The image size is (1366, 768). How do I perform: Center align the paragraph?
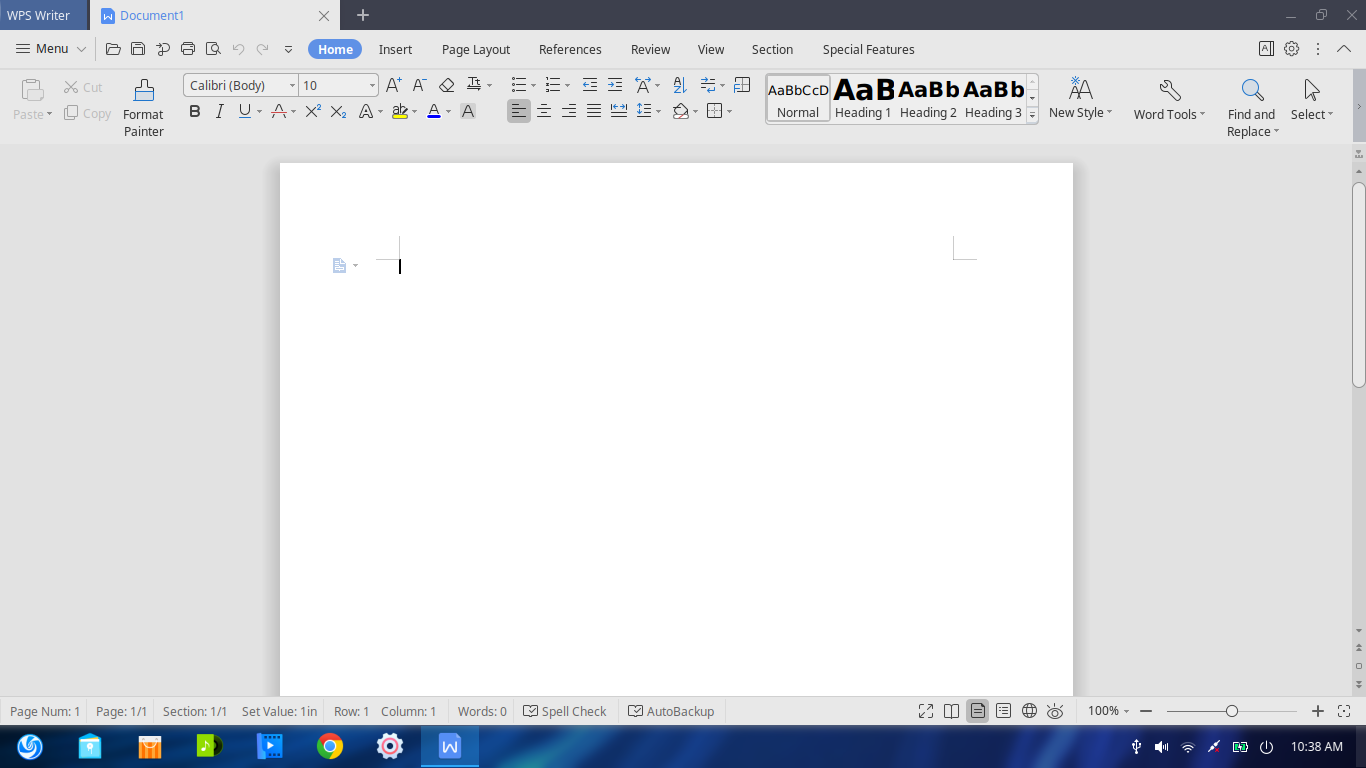[544, 111]
